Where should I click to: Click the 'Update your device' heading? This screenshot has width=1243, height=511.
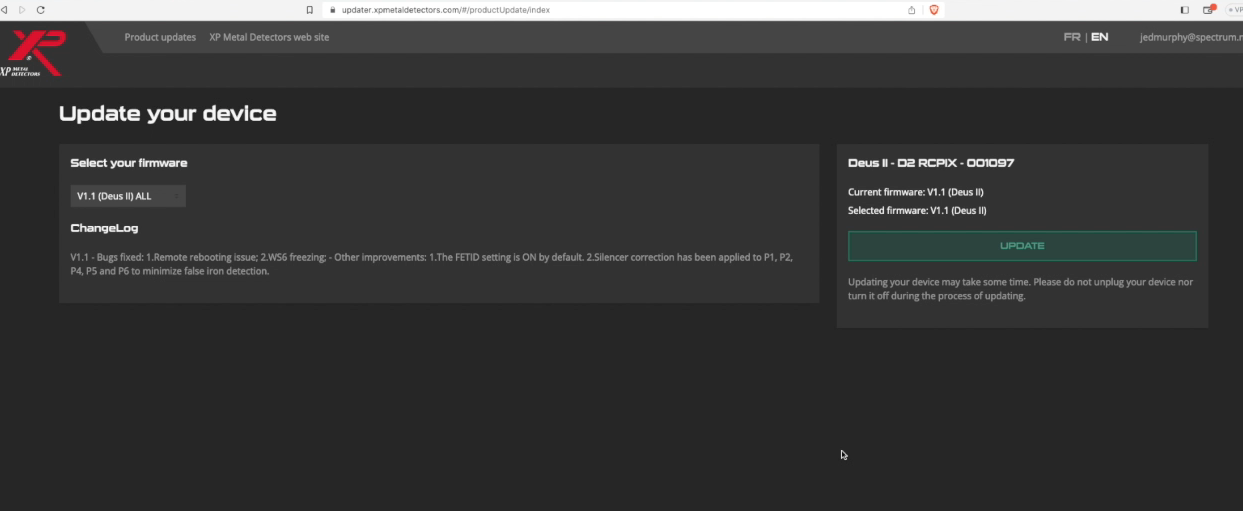[x=167, y=113]
